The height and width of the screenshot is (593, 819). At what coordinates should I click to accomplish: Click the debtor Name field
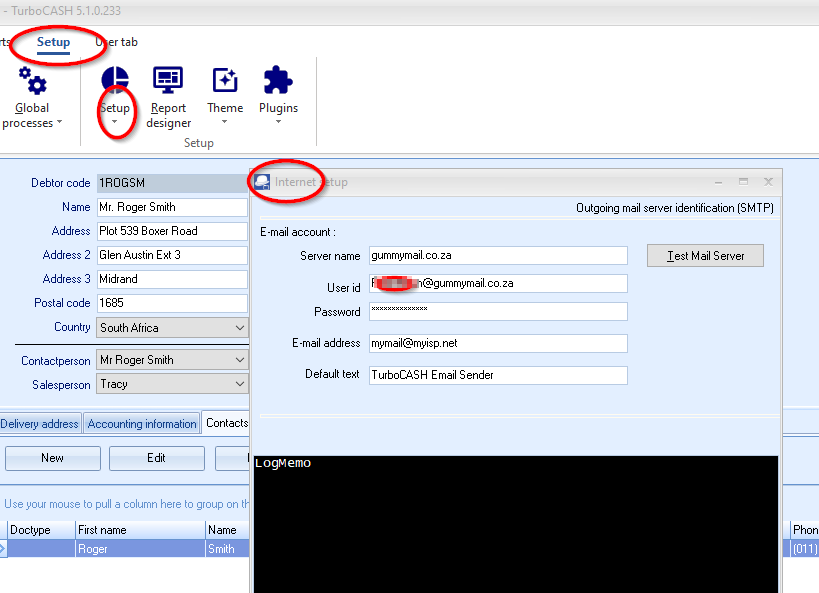coord(172,207)
